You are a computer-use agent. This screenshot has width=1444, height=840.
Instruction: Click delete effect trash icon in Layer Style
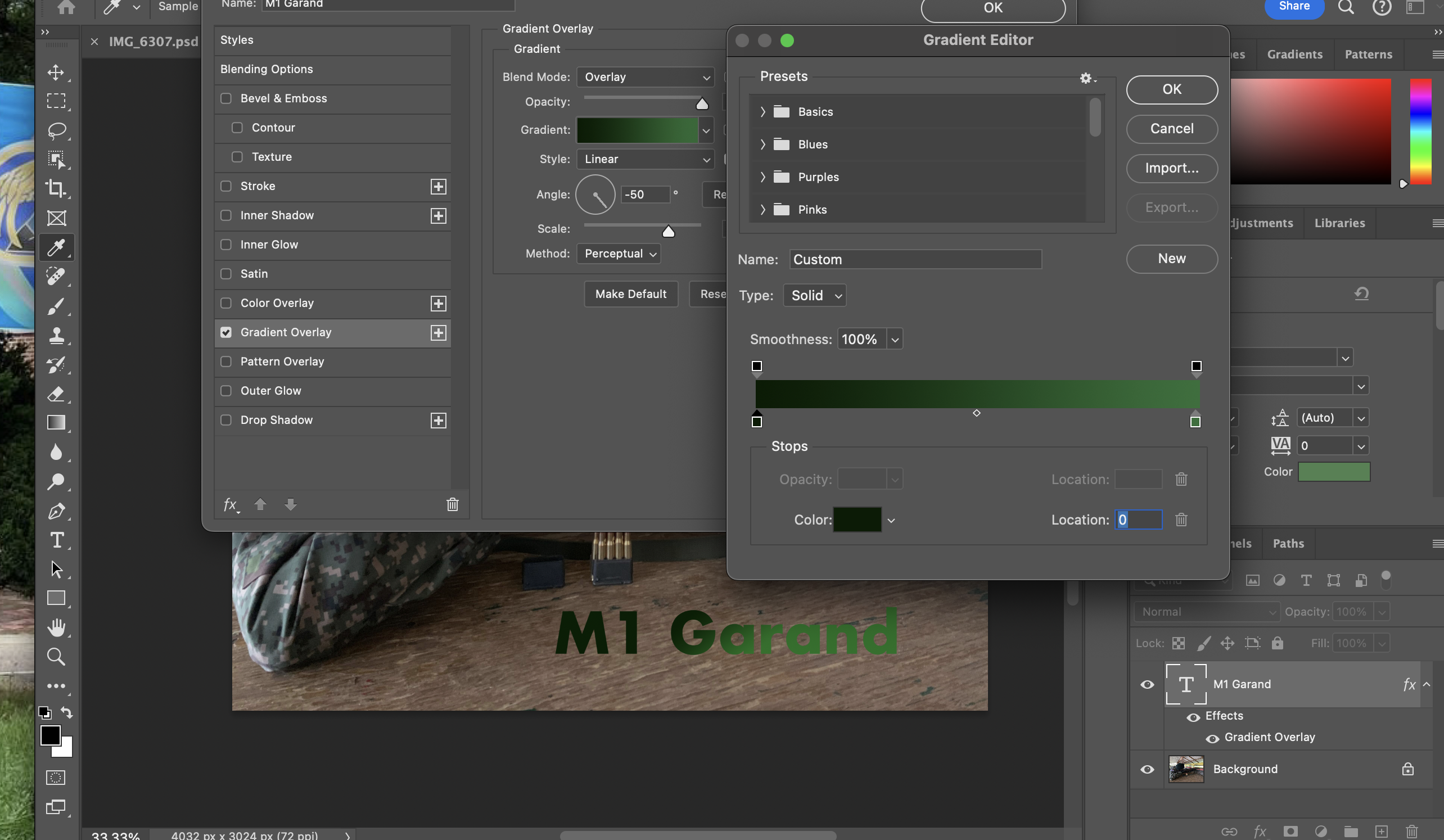coord(452,504)
